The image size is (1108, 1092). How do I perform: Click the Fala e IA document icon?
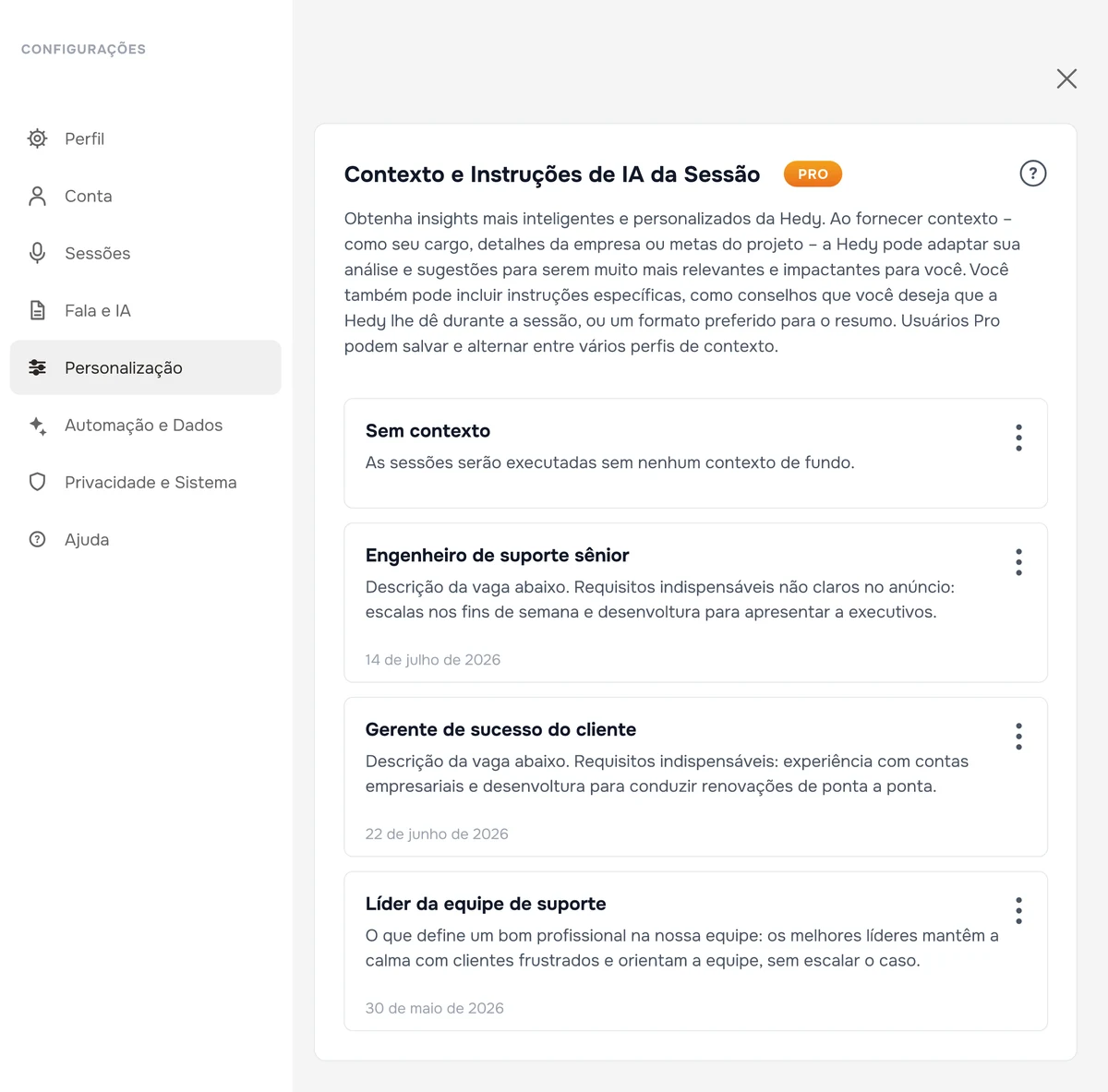coord(37,310)
